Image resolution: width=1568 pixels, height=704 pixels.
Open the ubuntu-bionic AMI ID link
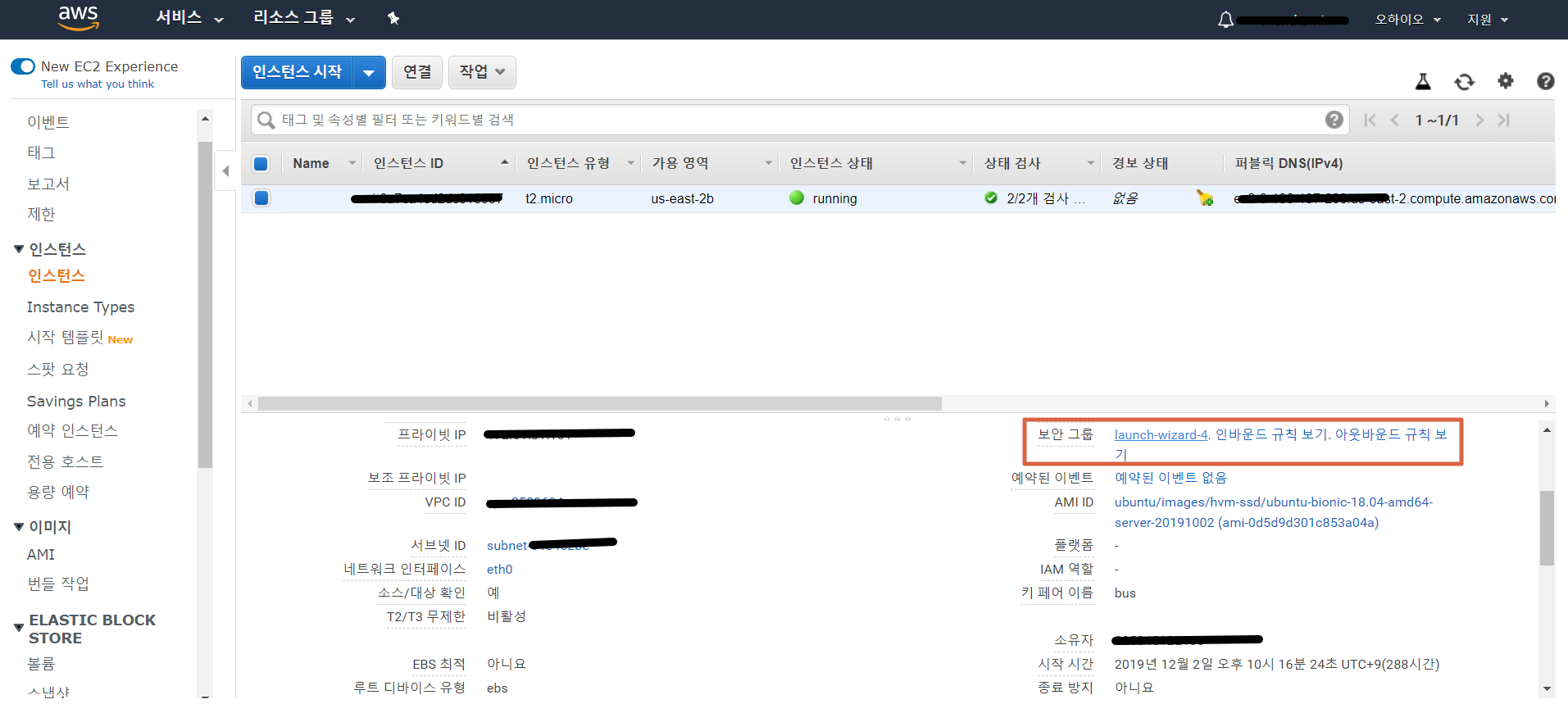click(1274, 512)
